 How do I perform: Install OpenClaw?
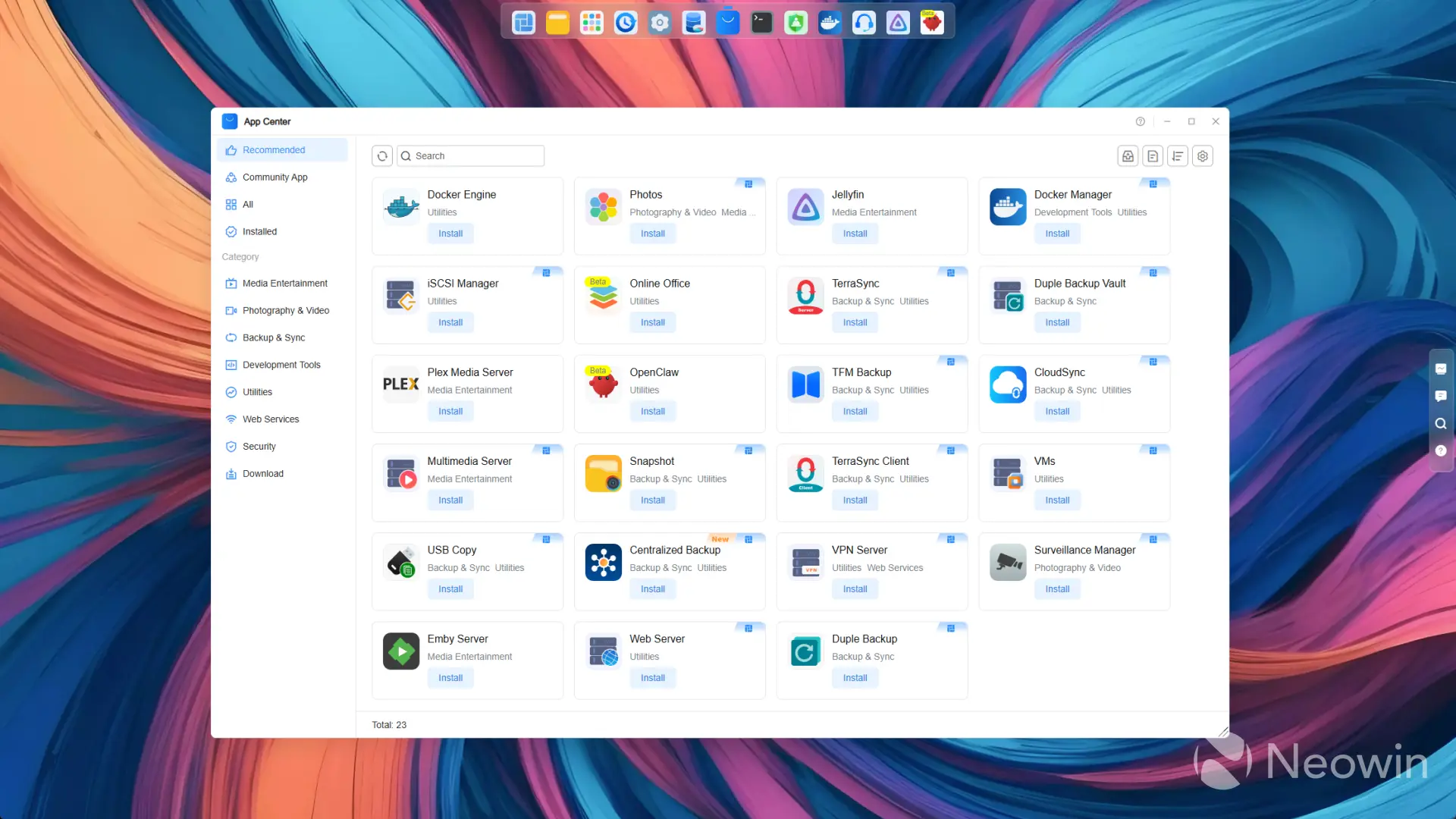652,411
